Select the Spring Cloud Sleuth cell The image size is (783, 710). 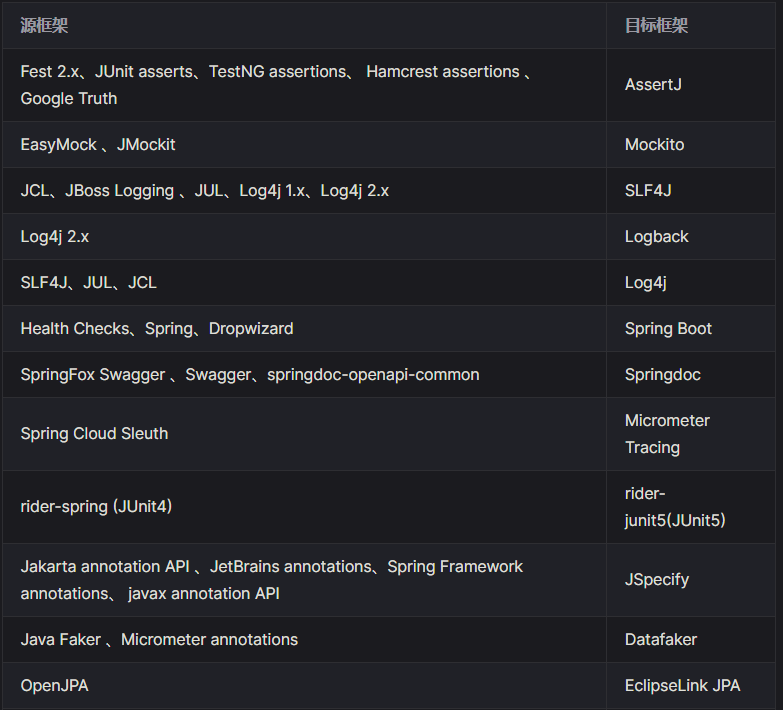(304, 433)
